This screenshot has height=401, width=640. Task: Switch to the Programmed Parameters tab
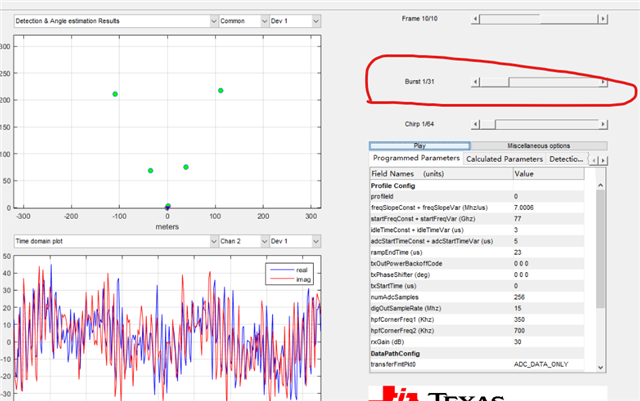click(416, 158)
